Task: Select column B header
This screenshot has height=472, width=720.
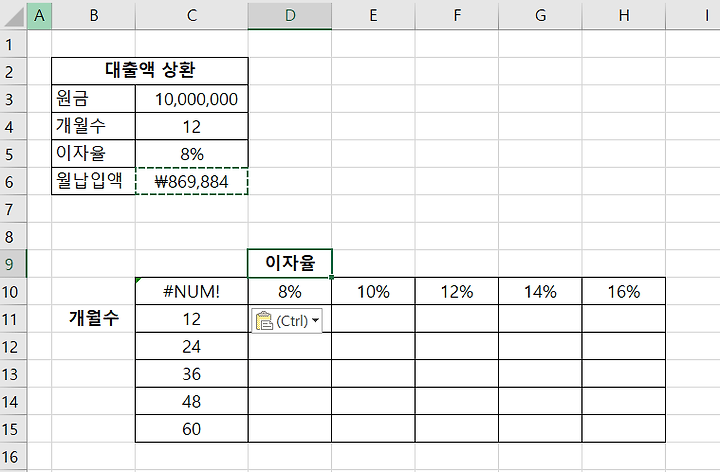Action: coord(94,16)
